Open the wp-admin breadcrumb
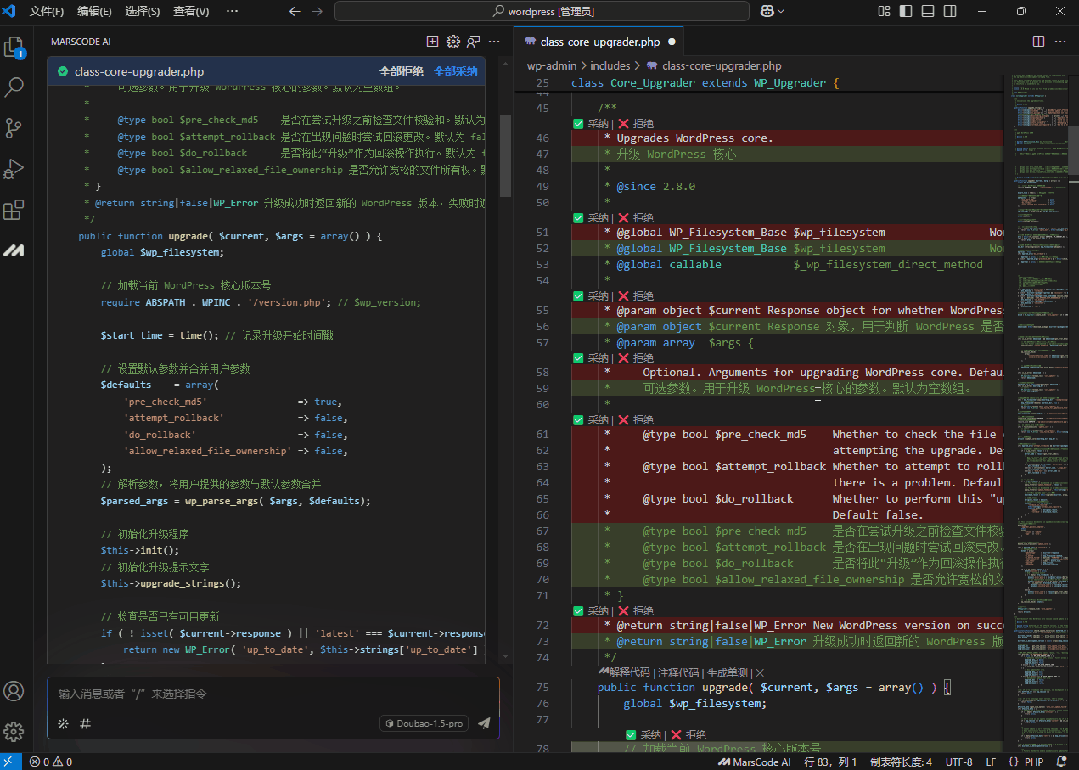This screenshot has width=1079, height=770. click(551, 66)
